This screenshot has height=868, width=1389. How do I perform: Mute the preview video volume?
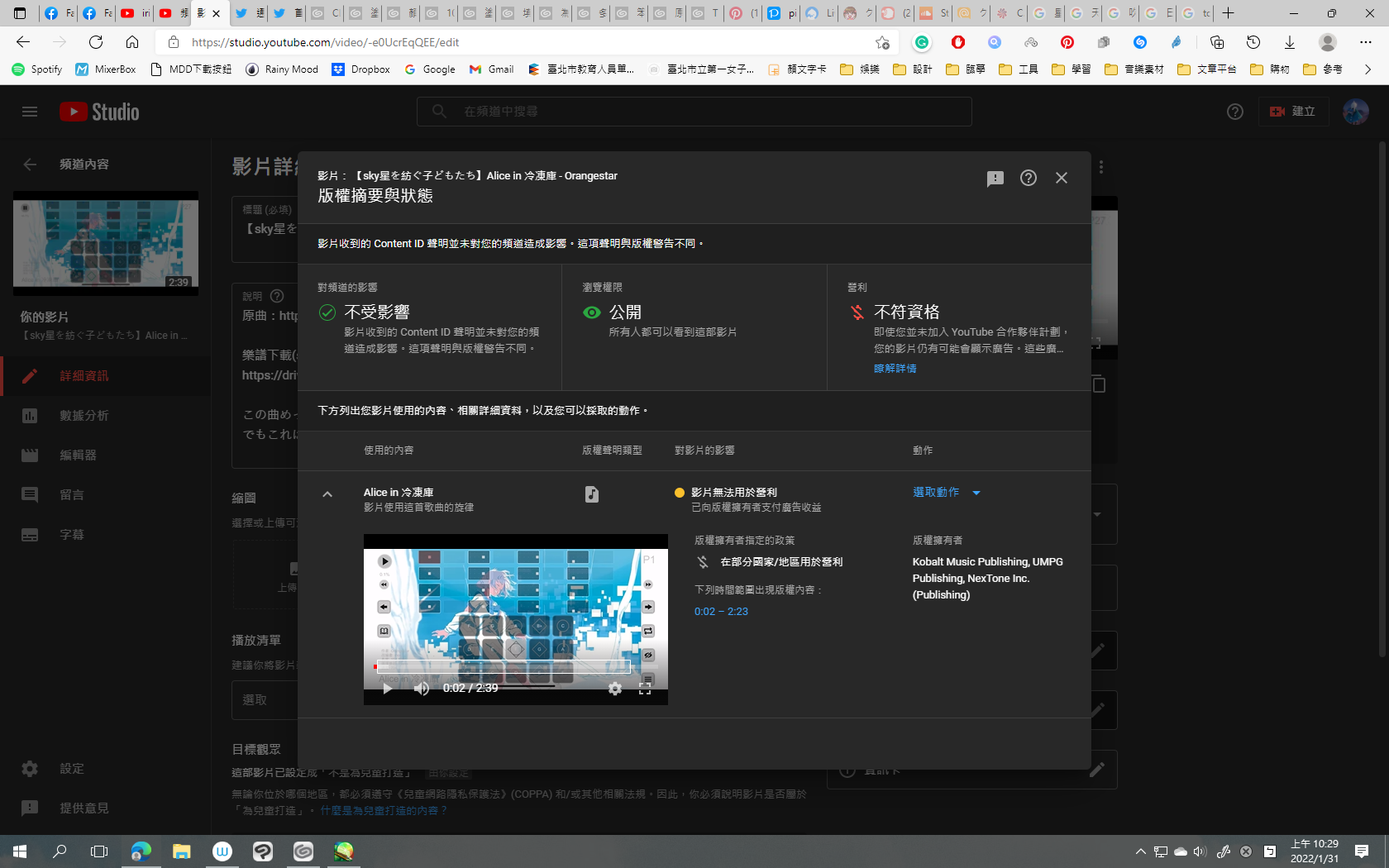[422, 688]
